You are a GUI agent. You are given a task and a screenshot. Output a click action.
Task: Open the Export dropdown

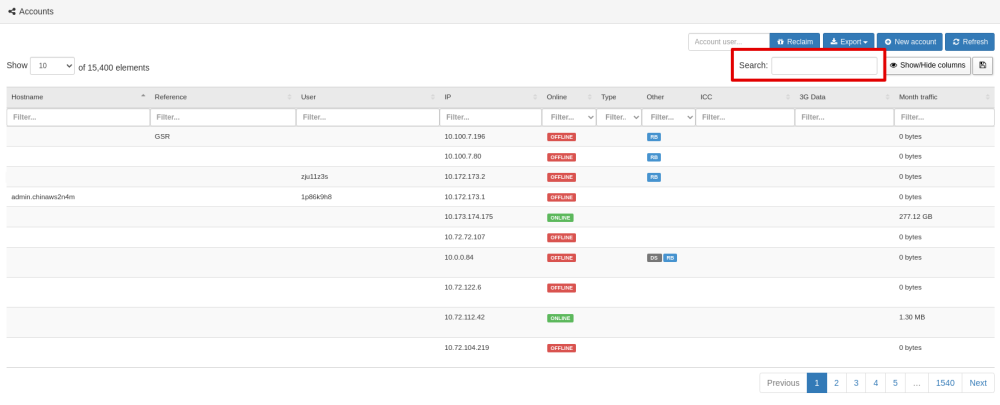pyautogui.click(x=848, y=42)
